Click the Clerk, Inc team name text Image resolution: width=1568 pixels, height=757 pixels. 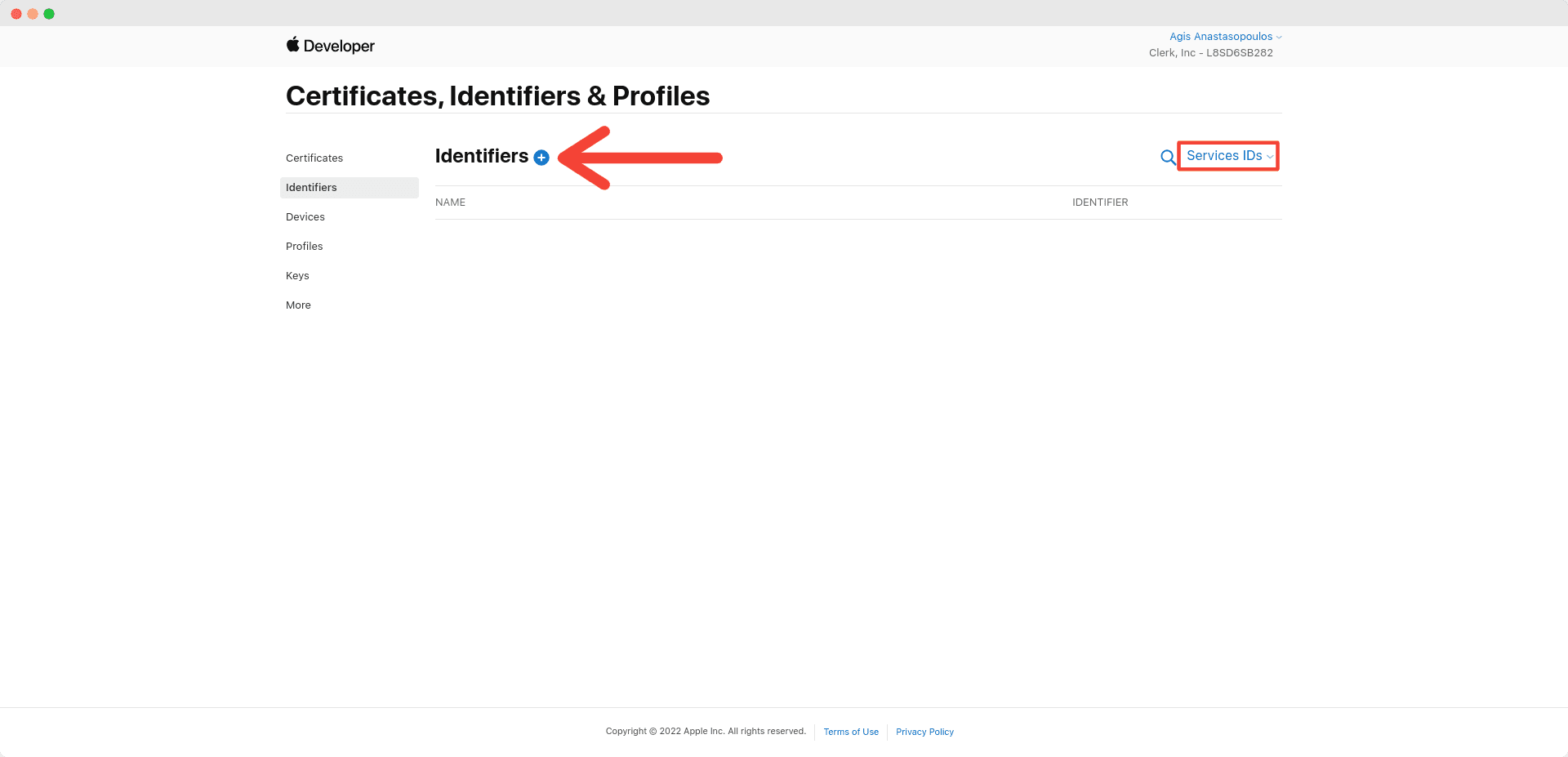[x=1172, y=53]
